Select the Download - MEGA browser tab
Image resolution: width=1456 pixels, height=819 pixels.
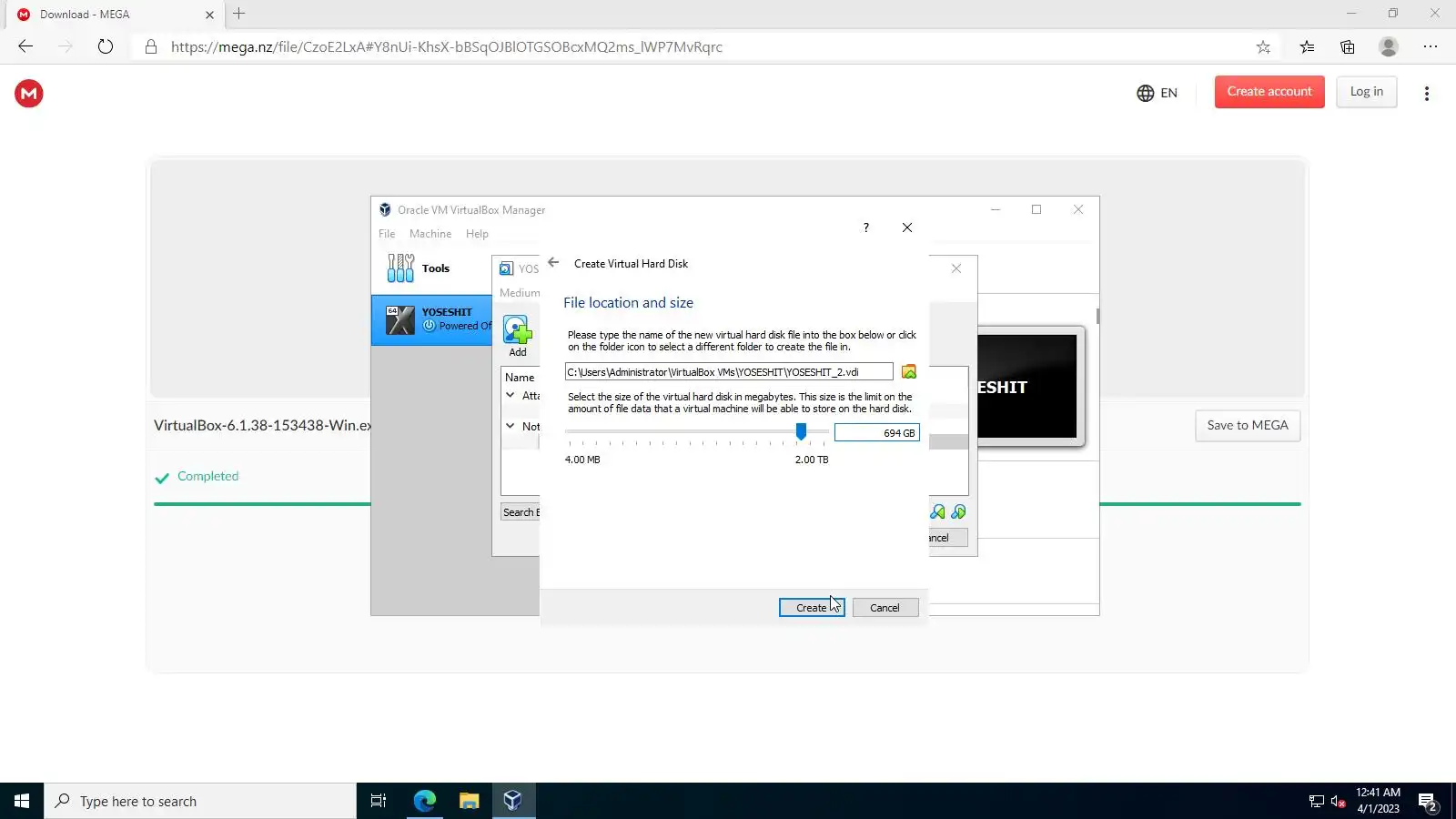[116, 15]
